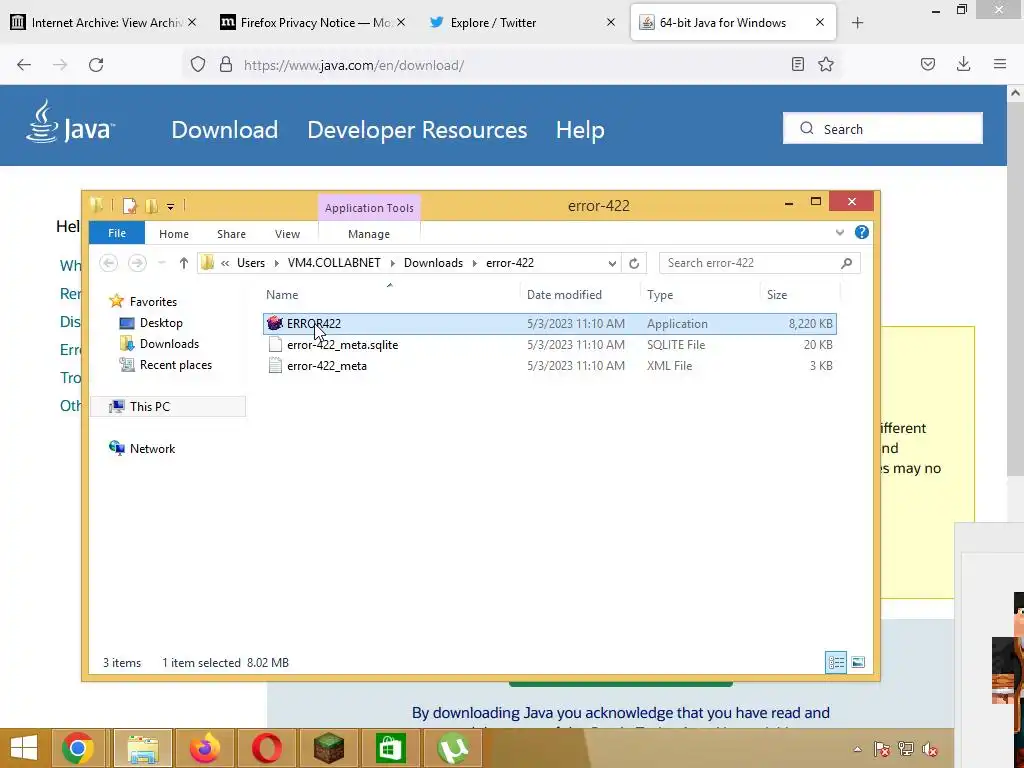Open the File ribbon tab
Screen dimensions: 1024x768
117,233
